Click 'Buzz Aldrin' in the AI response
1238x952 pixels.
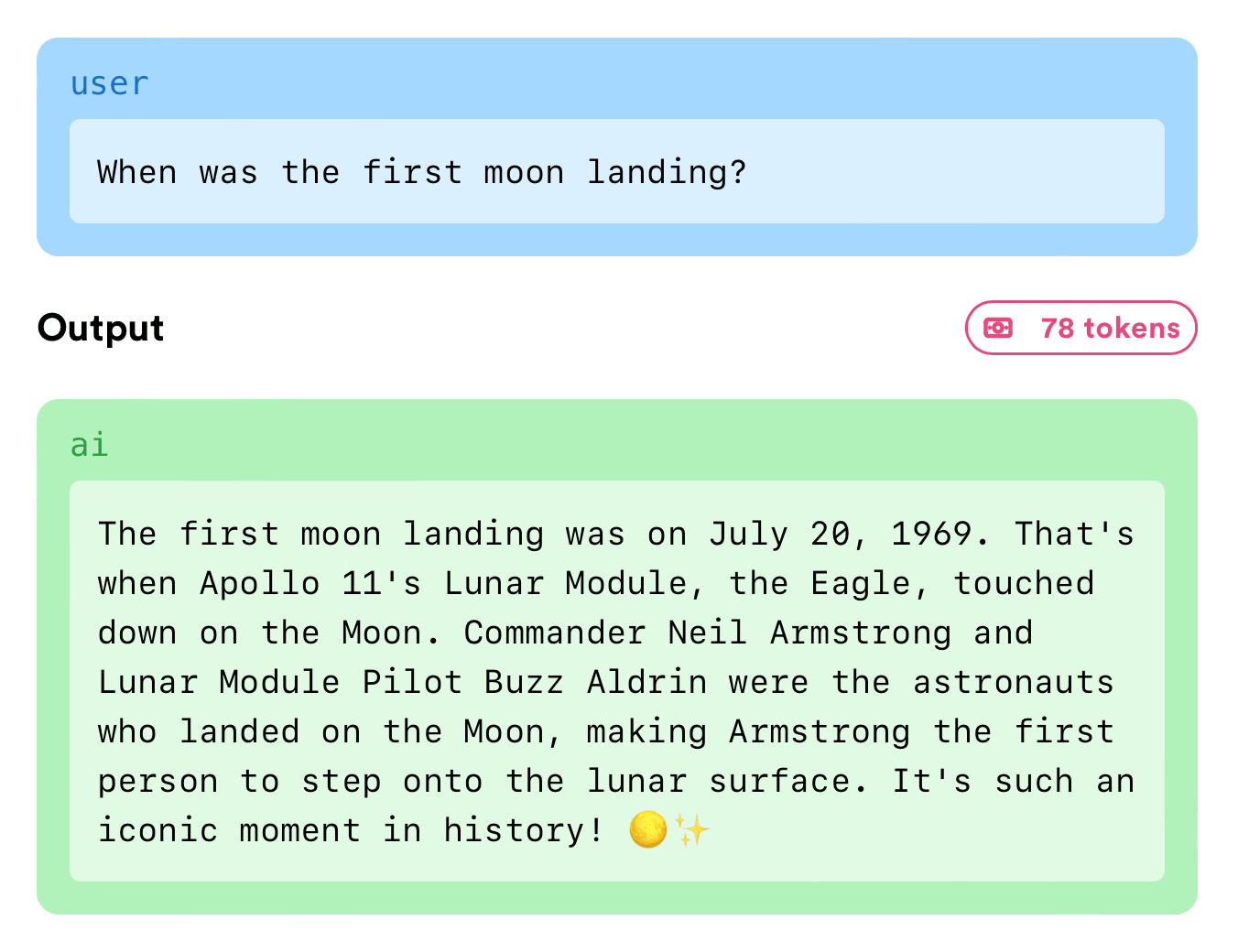[595, 682]
